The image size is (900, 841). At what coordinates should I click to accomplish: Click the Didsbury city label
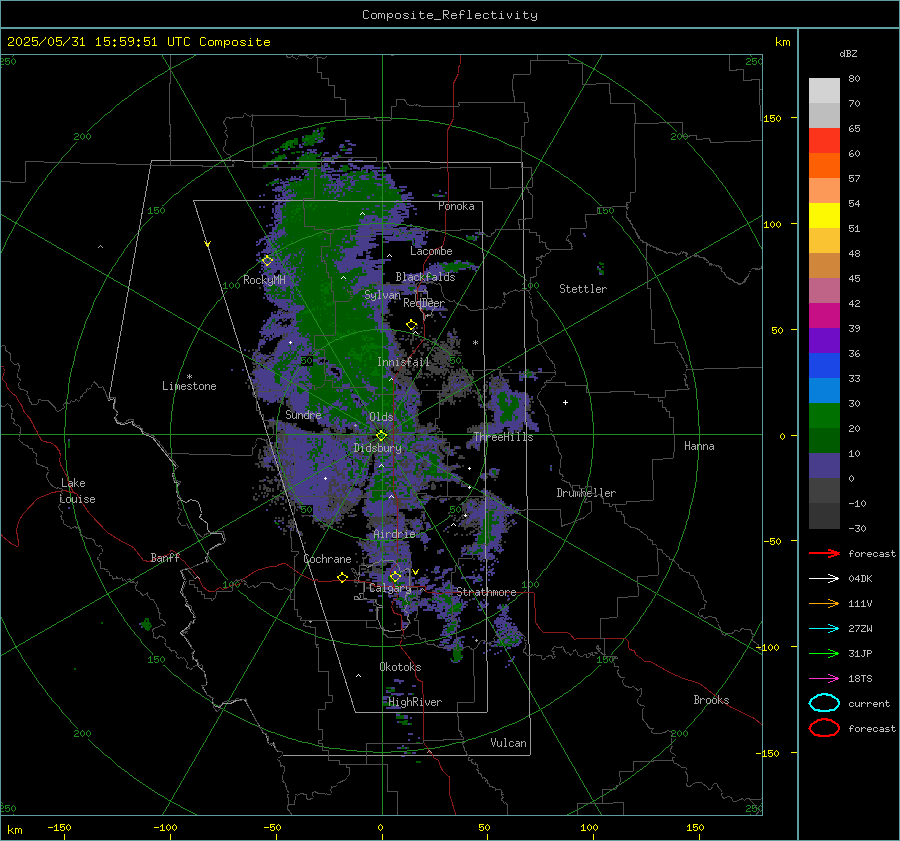378,448
